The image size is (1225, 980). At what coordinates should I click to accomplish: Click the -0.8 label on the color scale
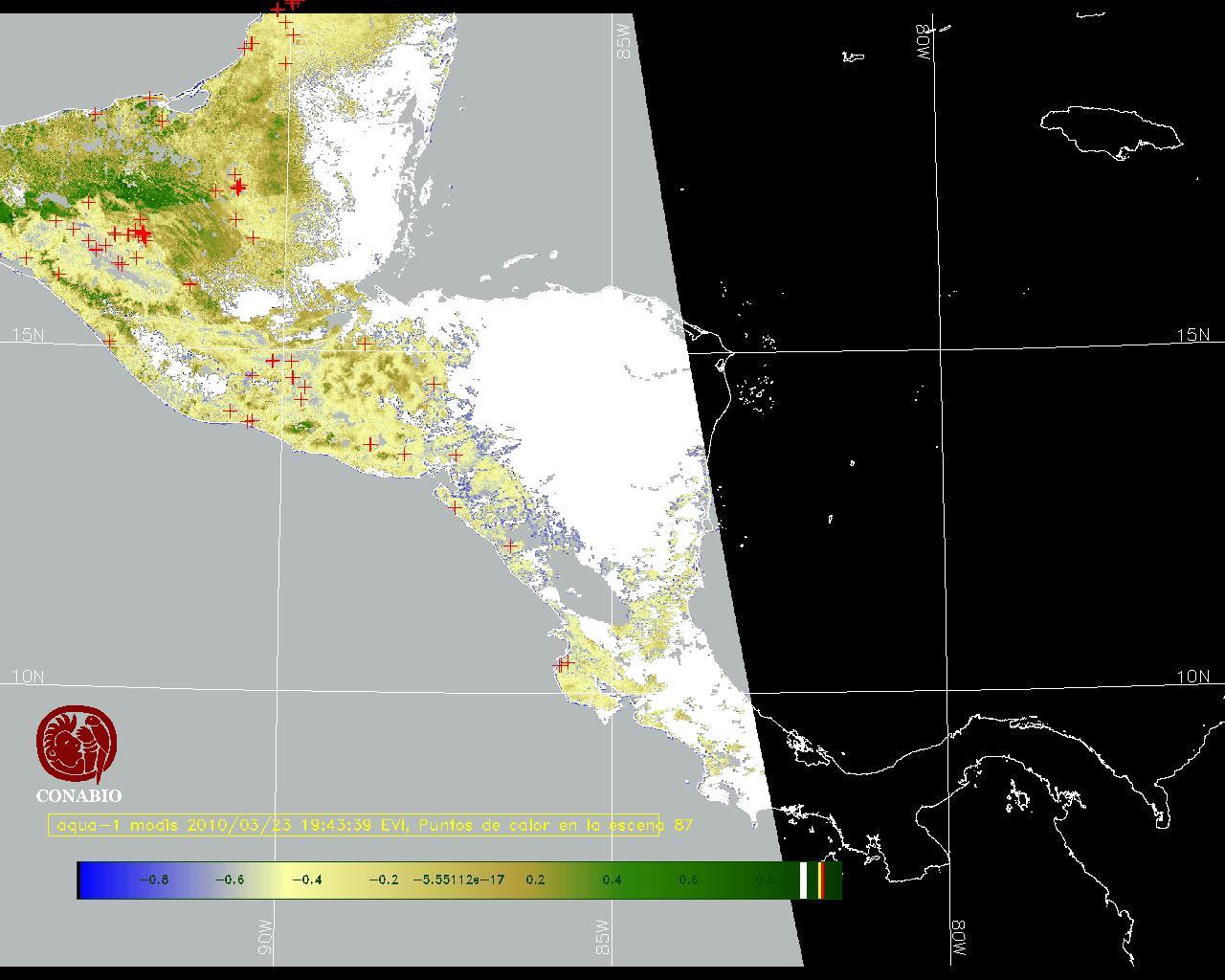tap(153, 880)
